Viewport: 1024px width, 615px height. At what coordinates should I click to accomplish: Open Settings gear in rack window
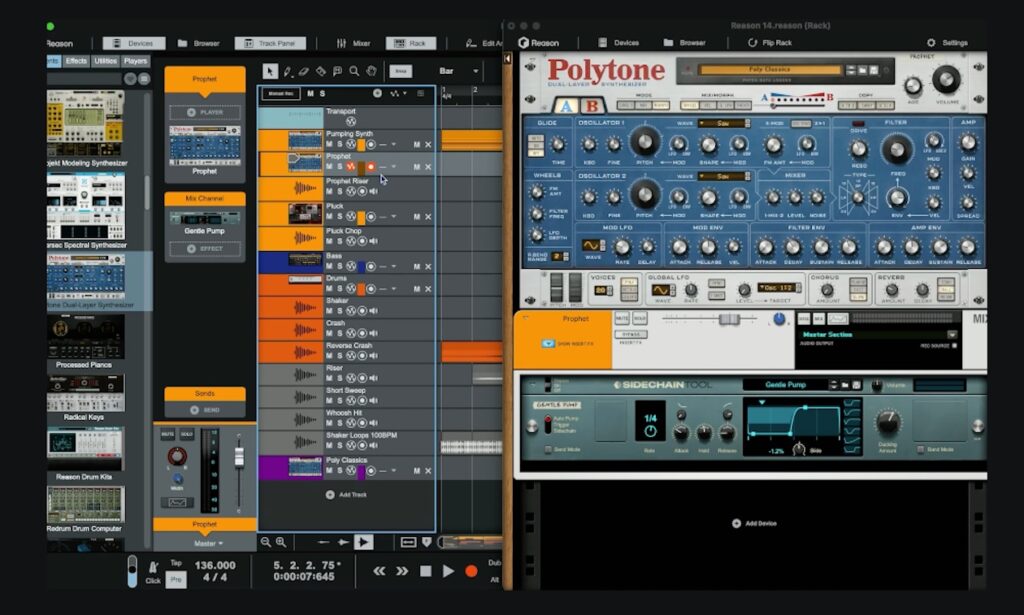point(931,43)
